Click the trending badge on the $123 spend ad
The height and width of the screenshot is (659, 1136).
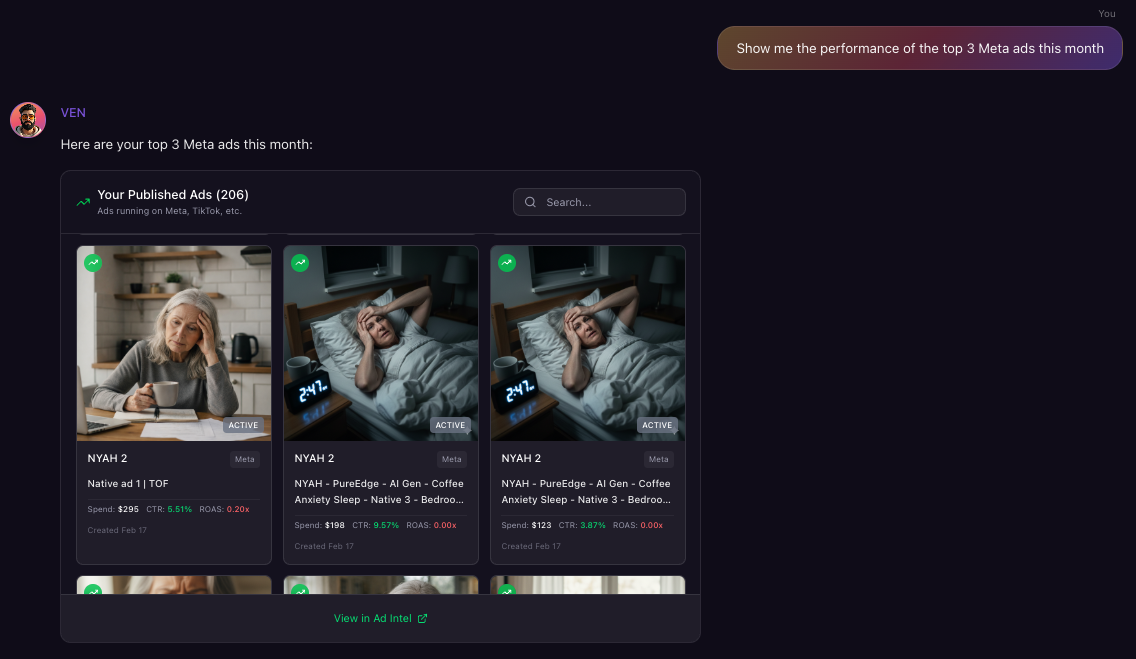(507, 263)
